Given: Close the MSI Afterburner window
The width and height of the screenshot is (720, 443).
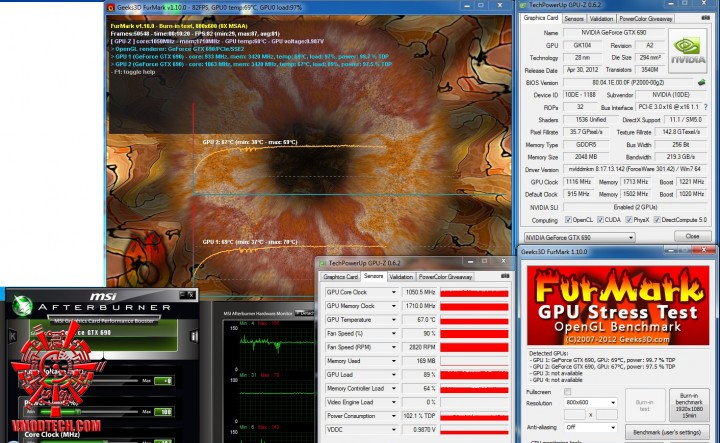Looking at the screenshot, I should (191, 294).
